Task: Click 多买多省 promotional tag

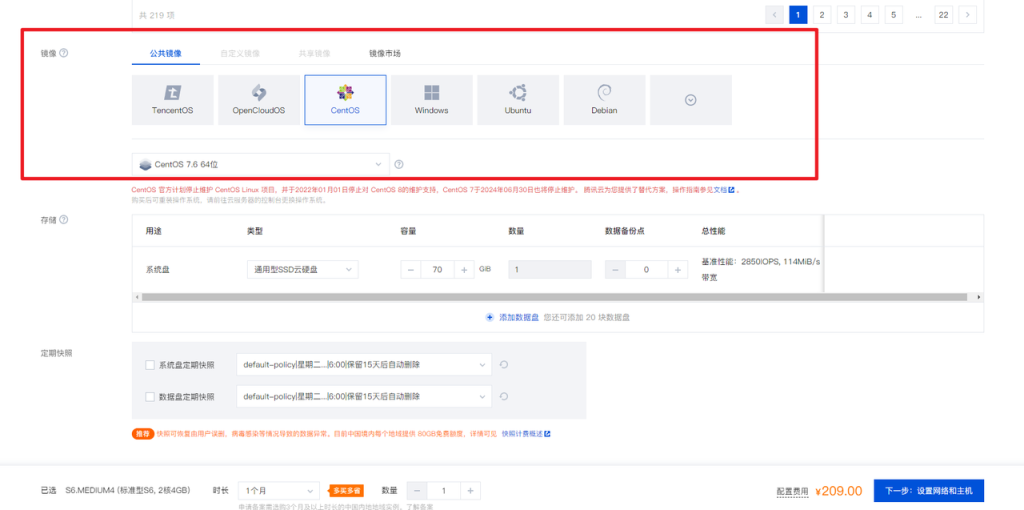Action: (345, 490)
